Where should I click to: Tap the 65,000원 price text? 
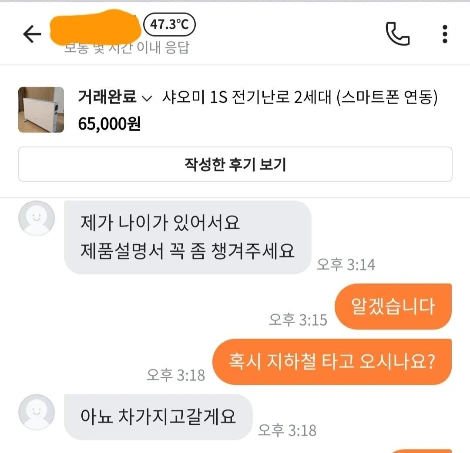109,124
